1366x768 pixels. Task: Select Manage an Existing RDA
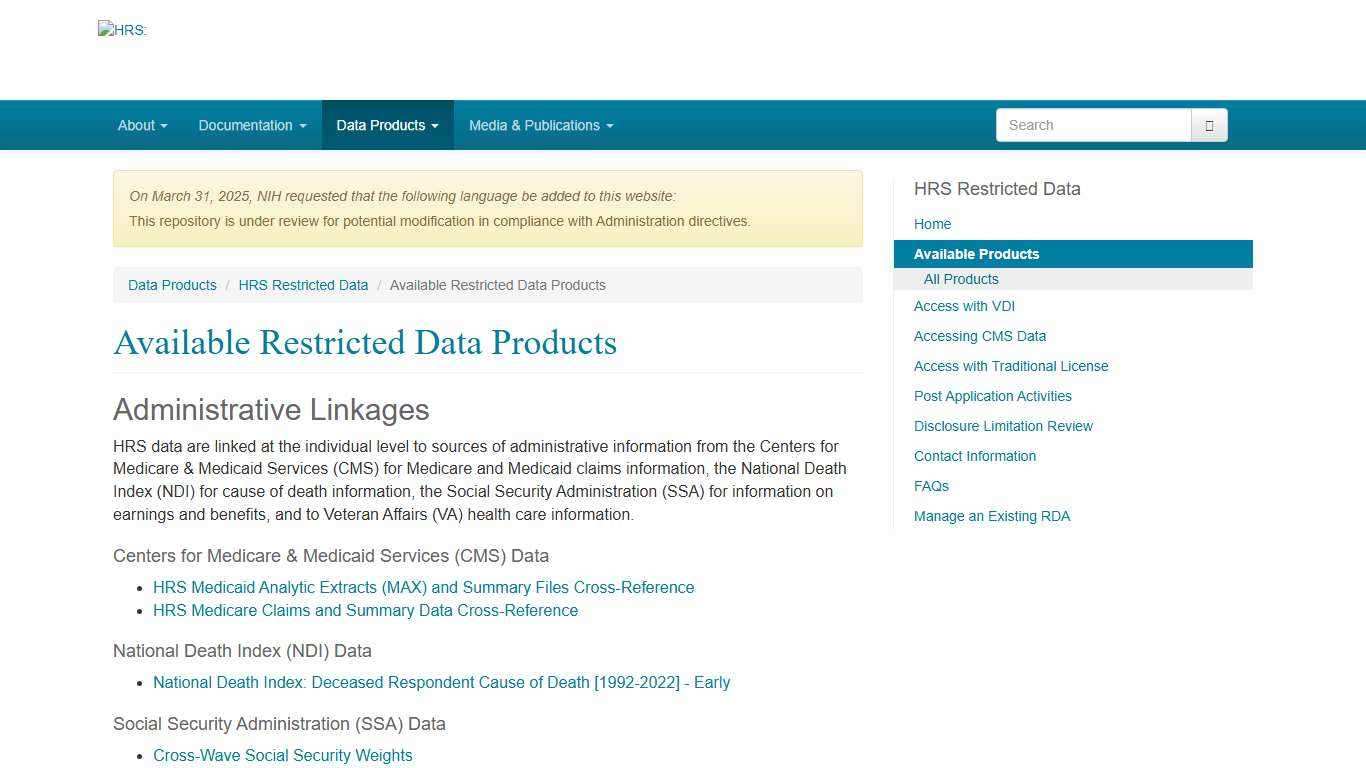pos(992,516)
